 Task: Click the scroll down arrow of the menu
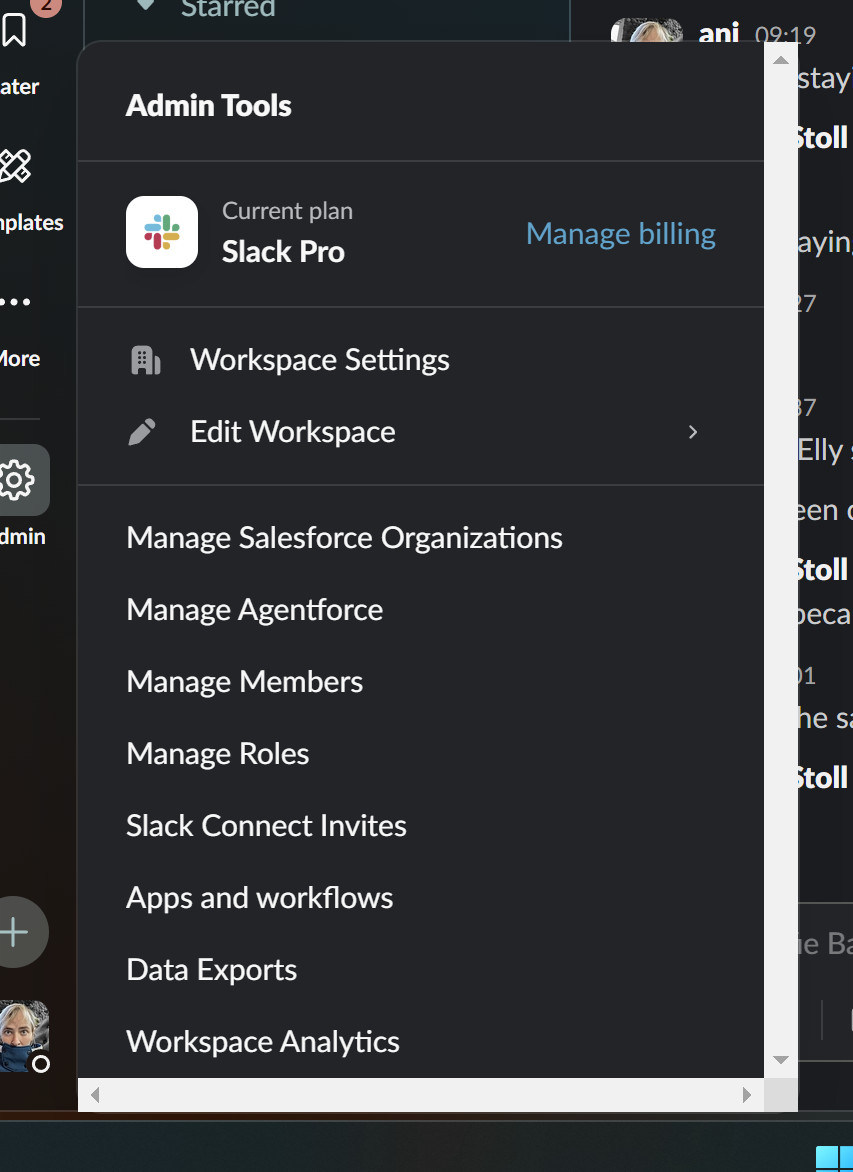pyautogui.click(x=780, y=1060)
